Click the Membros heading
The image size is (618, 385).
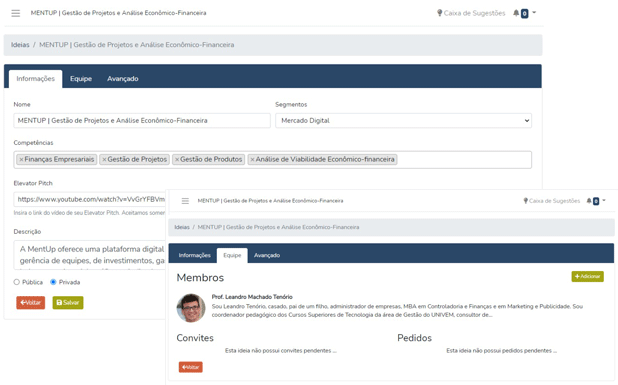tap(200, 278)
